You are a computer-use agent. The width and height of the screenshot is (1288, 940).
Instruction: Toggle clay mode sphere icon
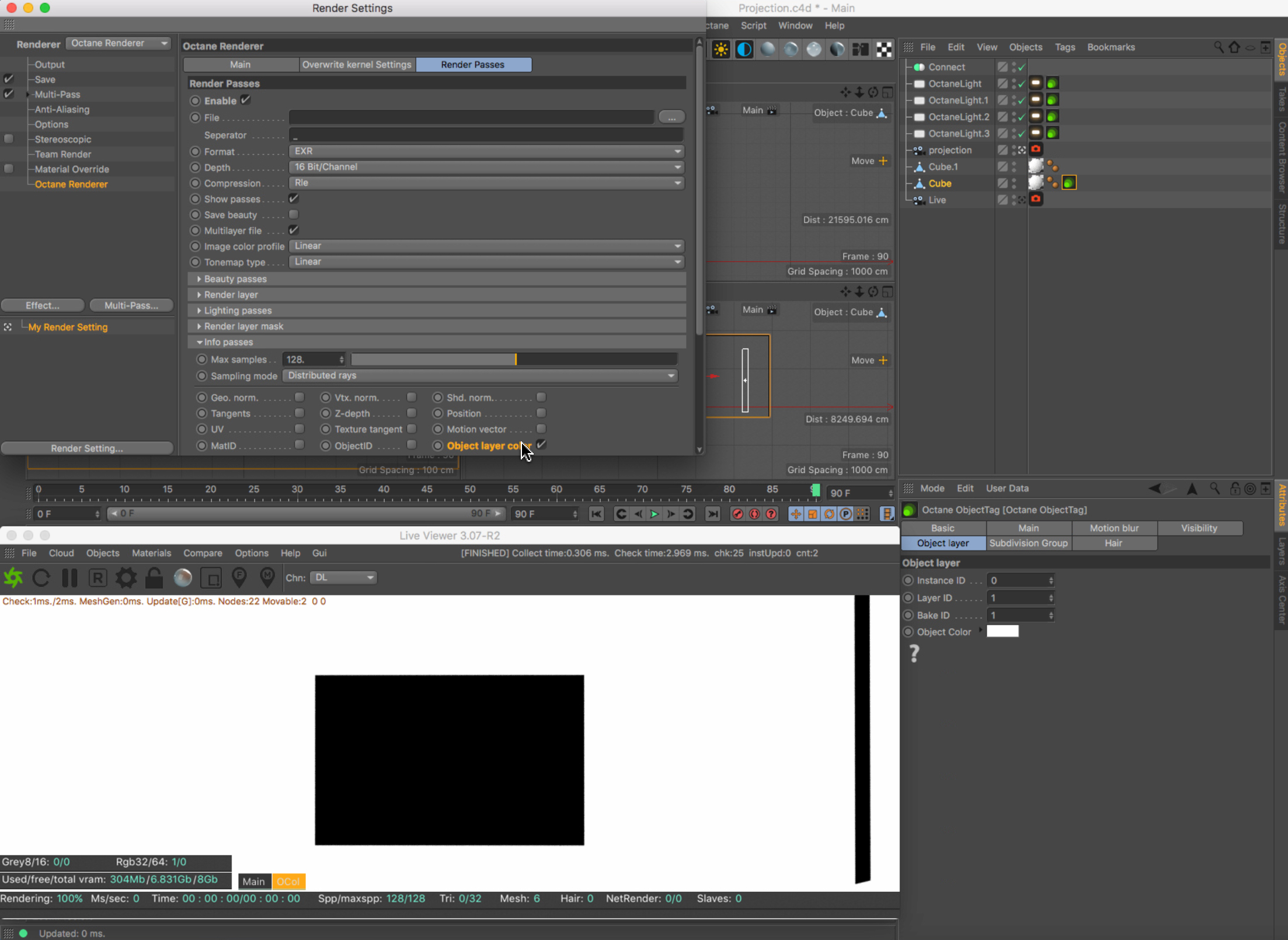pos(183,578)
